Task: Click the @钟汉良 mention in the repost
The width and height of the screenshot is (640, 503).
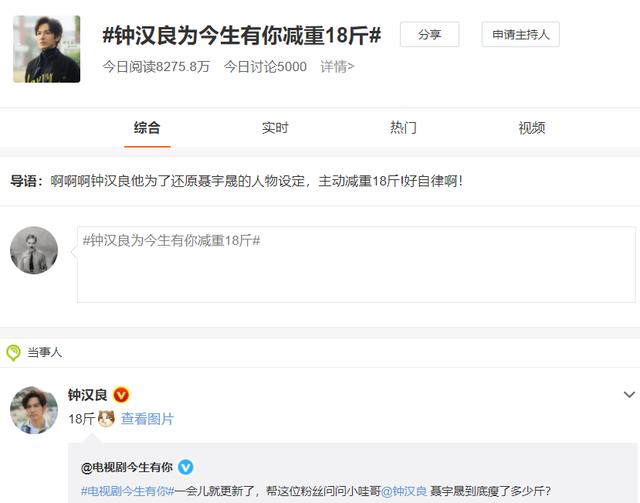Action: pyautogui.click(x=404, y=491)
